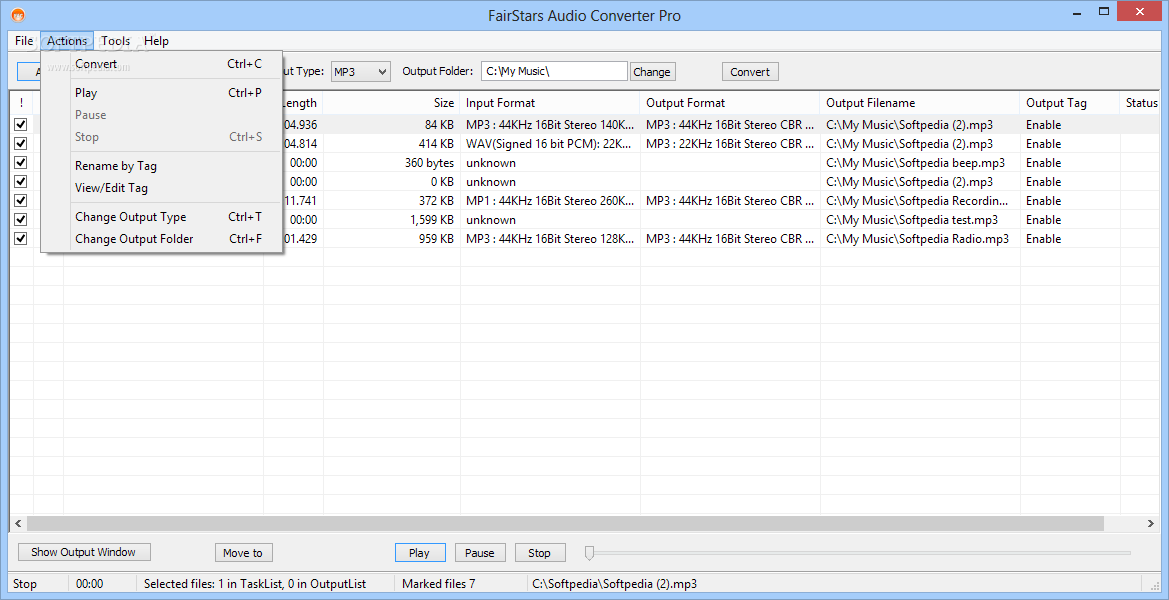Viewport: 1169px width, 600px height.
Task: Click the Output Folder path field
Action: coord(554,72)
